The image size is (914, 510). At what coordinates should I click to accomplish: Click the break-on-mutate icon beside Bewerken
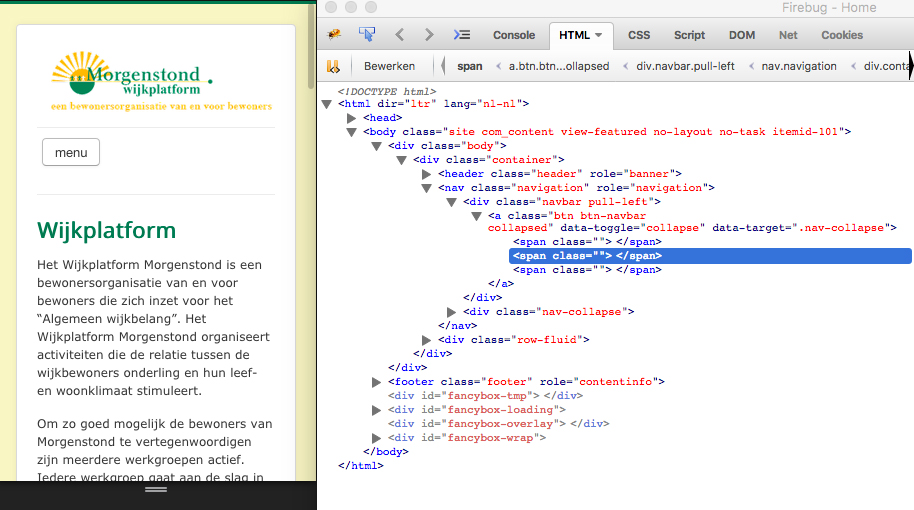tap(333, 66)
